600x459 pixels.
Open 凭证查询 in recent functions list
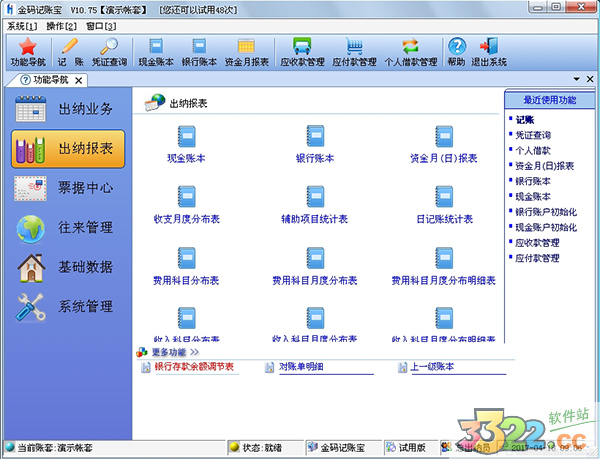coord(533,135)
